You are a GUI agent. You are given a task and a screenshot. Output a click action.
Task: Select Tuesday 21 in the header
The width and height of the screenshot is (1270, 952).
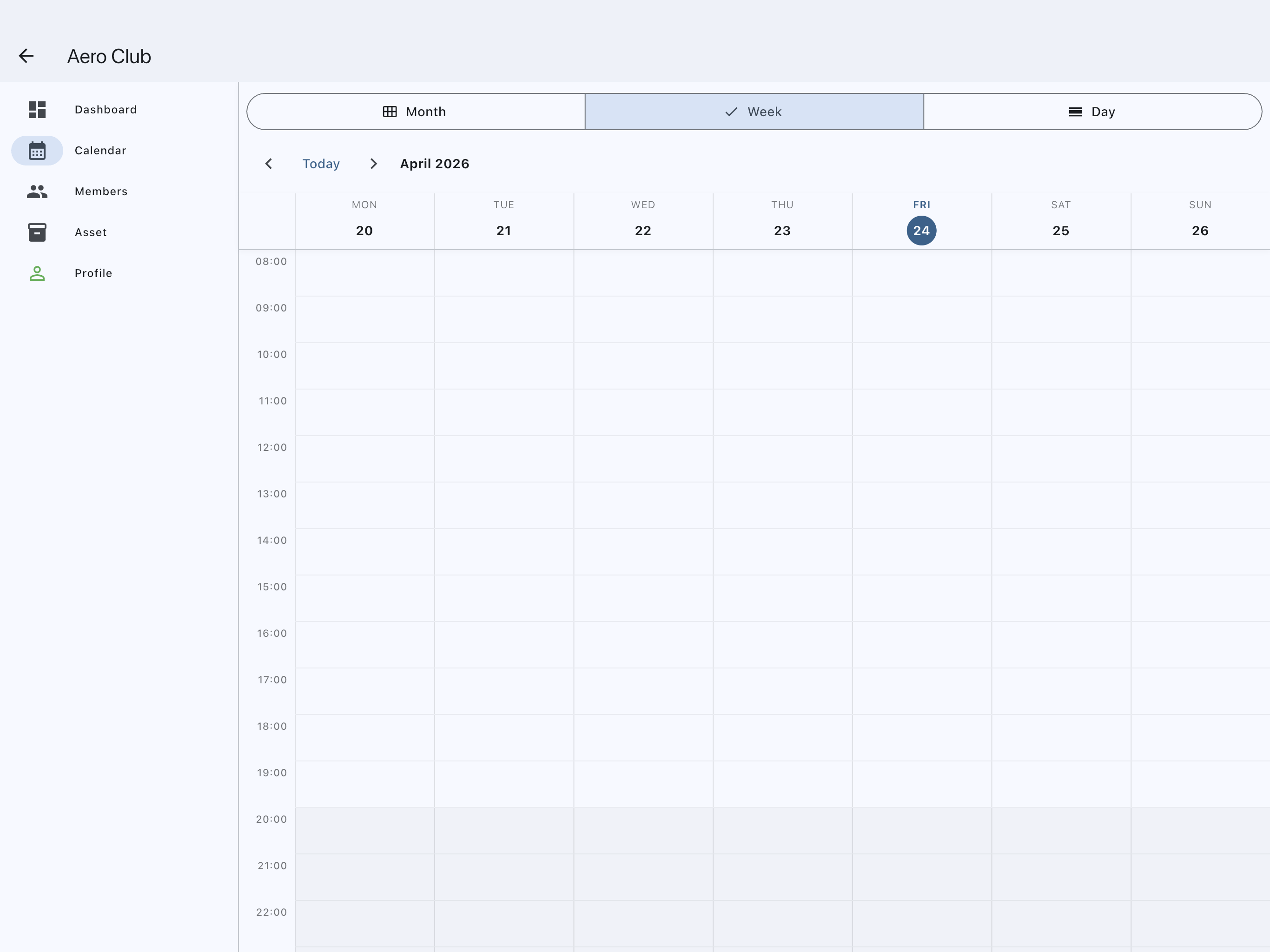tap(503, 221)
